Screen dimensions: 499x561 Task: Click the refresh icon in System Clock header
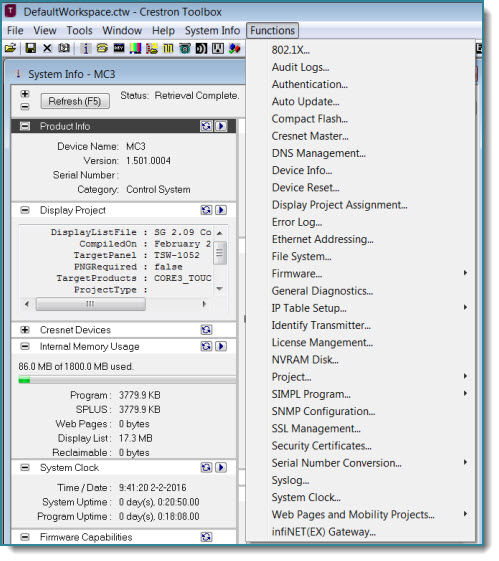tap(206, 467)
